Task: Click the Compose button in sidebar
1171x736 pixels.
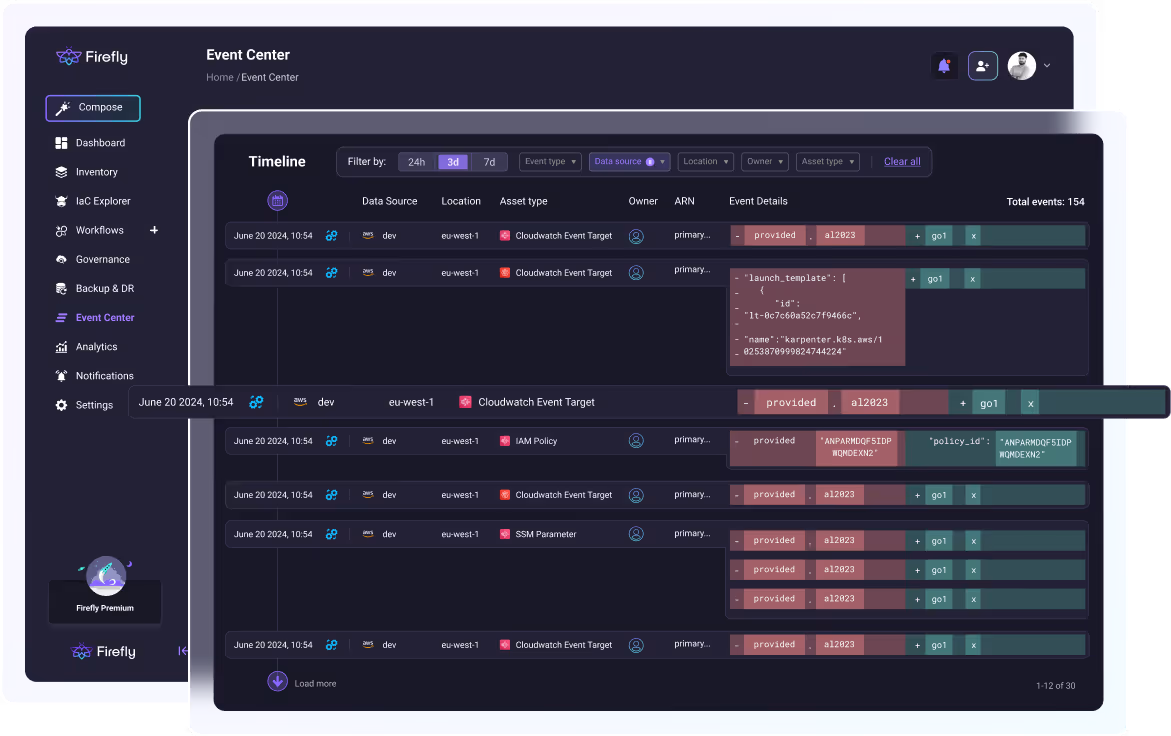Action: coord(93,107)
